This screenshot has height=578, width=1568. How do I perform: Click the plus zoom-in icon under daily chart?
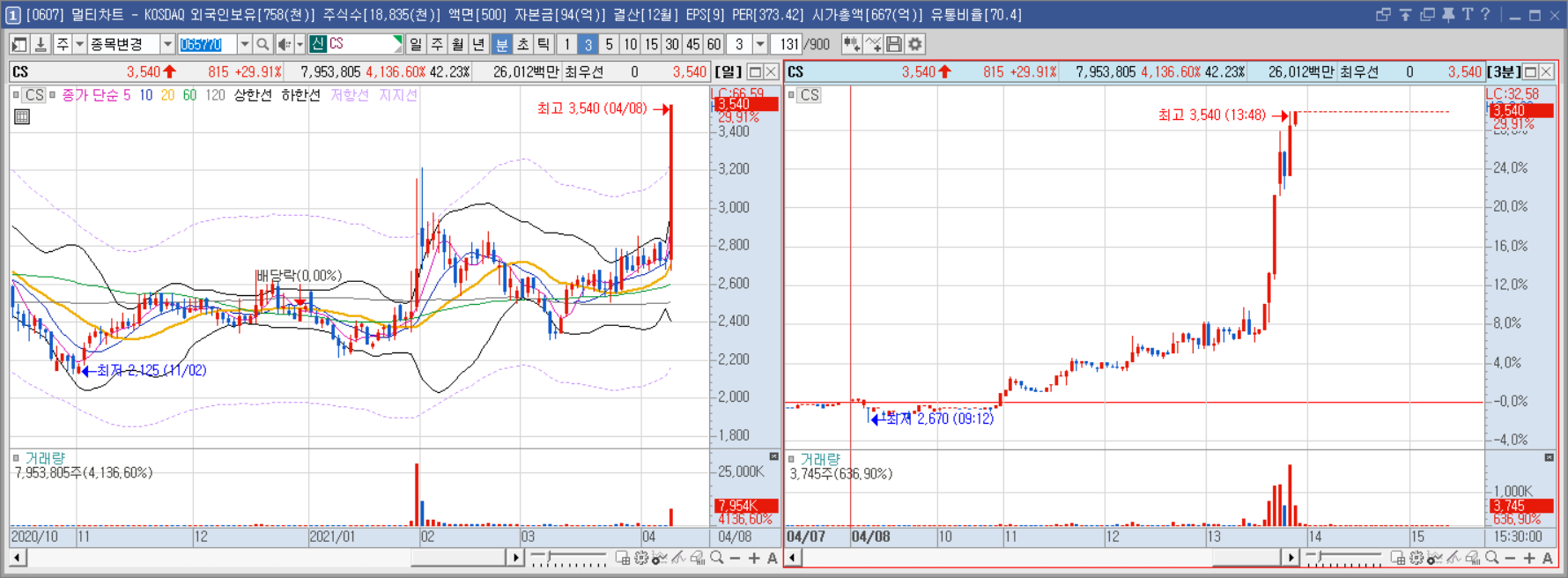coord(754,558)
